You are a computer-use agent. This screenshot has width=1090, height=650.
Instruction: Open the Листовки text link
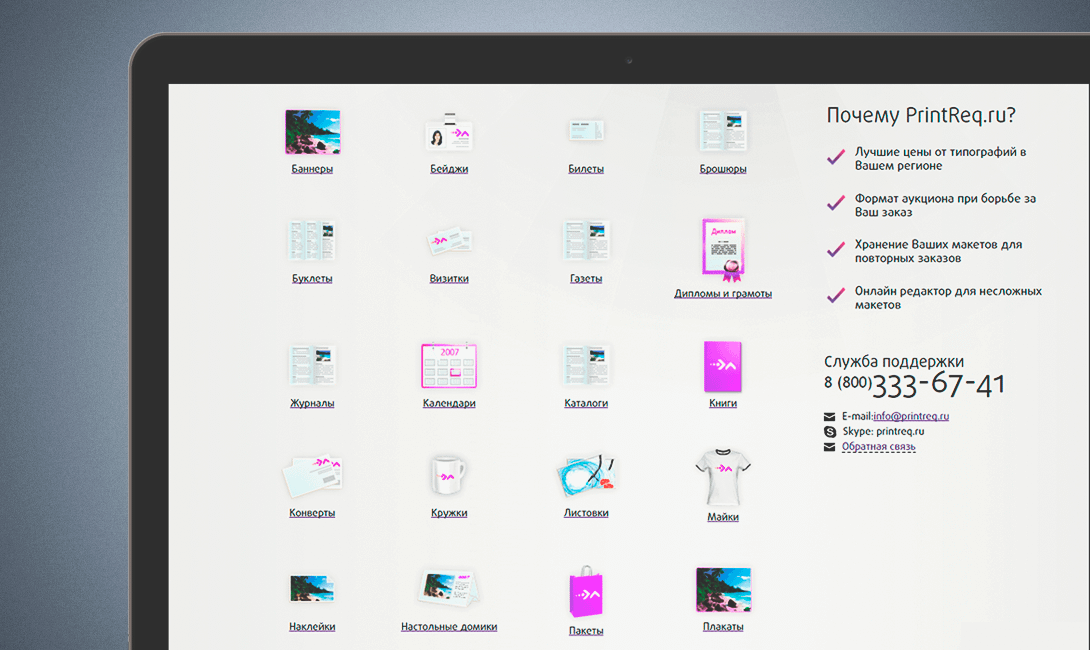pyautogui.click(x=586, y=513)
